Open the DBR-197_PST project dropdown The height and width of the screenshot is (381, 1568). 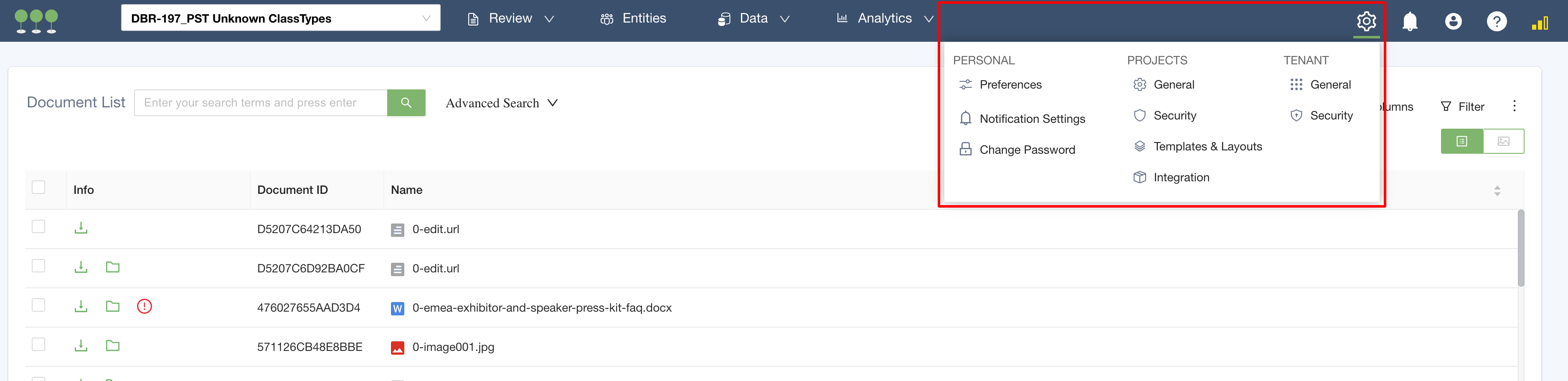281,18
